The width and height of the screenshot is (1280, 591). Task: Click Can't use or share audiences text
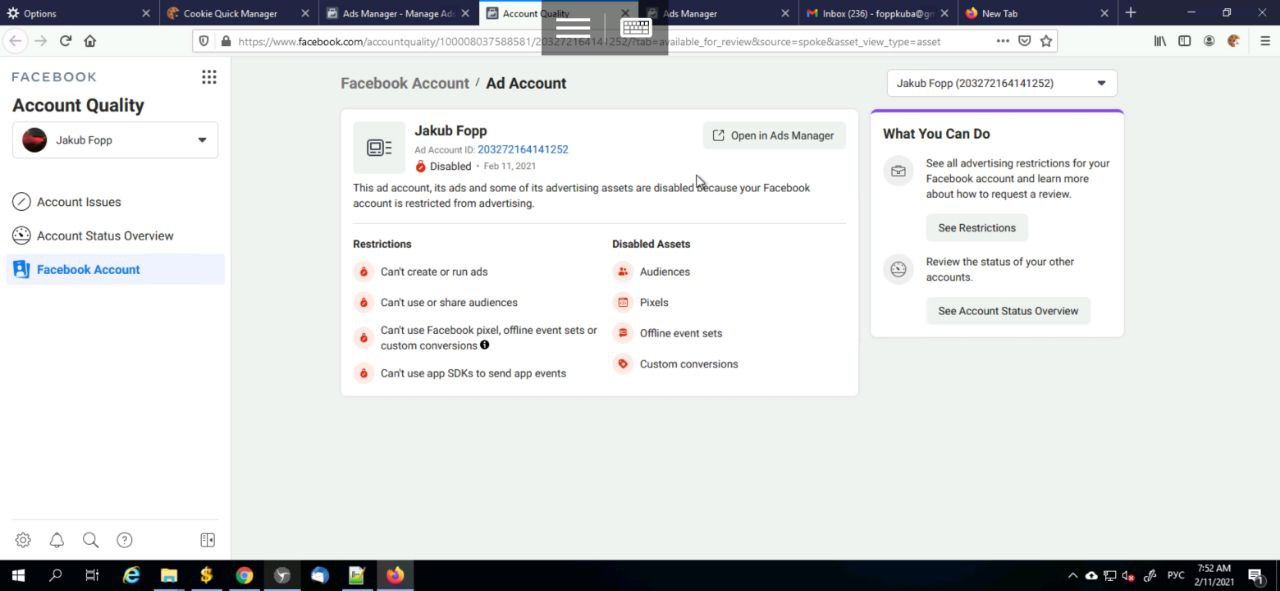(449, 302)
